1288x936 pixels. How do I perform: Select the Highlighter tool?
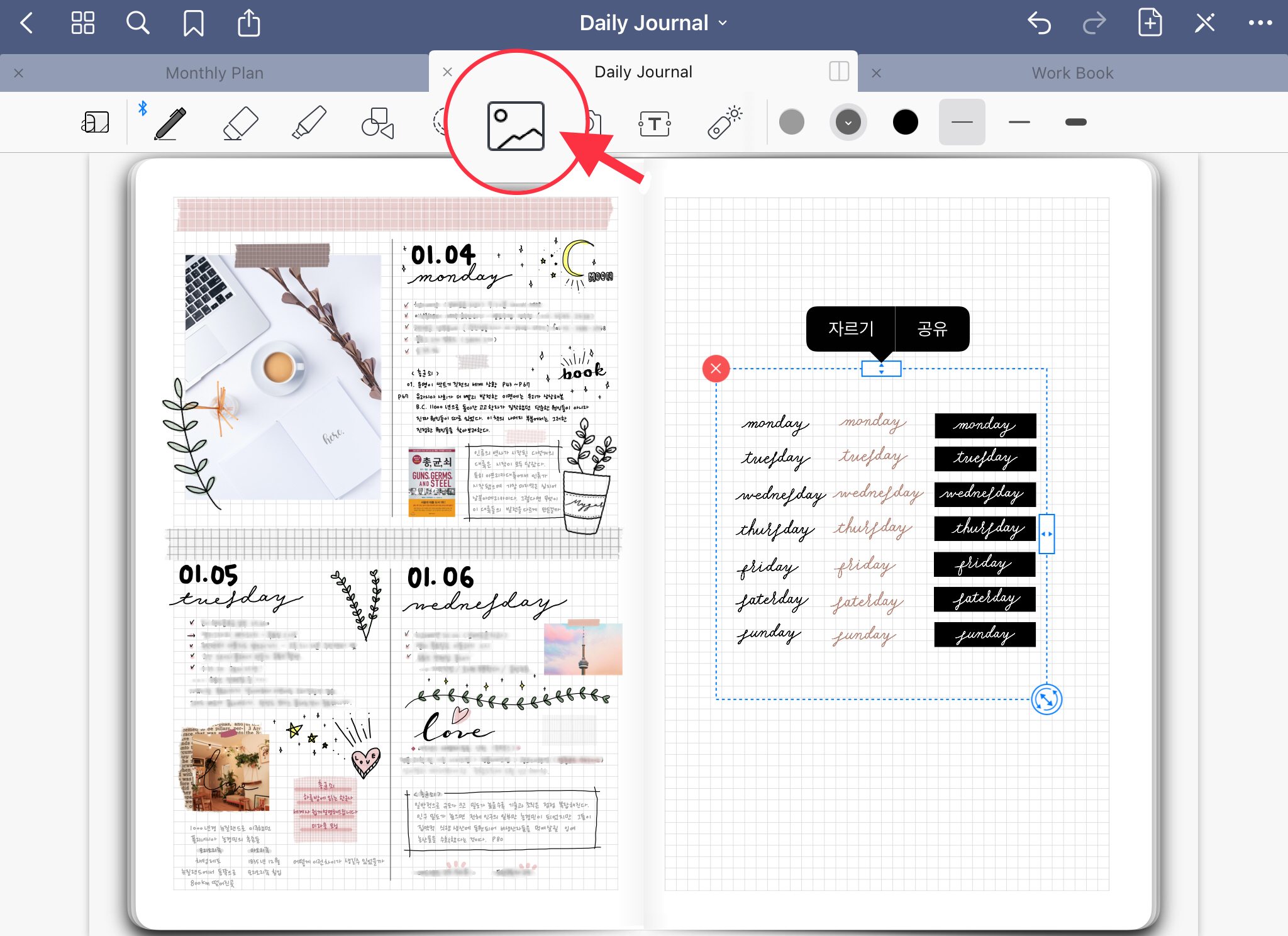click(x=309, y=123)
